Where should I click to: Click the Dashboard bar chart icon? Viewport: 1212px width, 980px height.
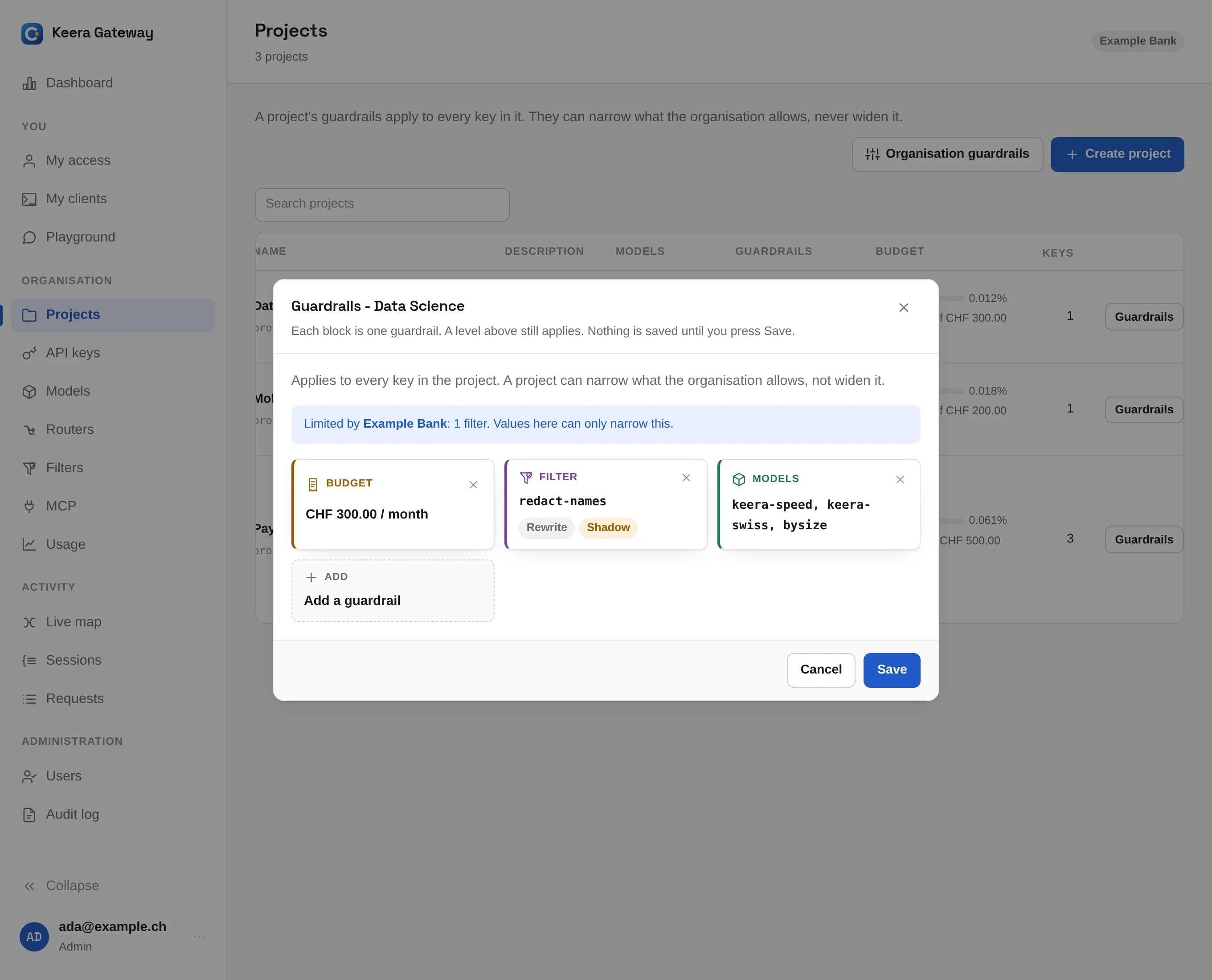29,84
